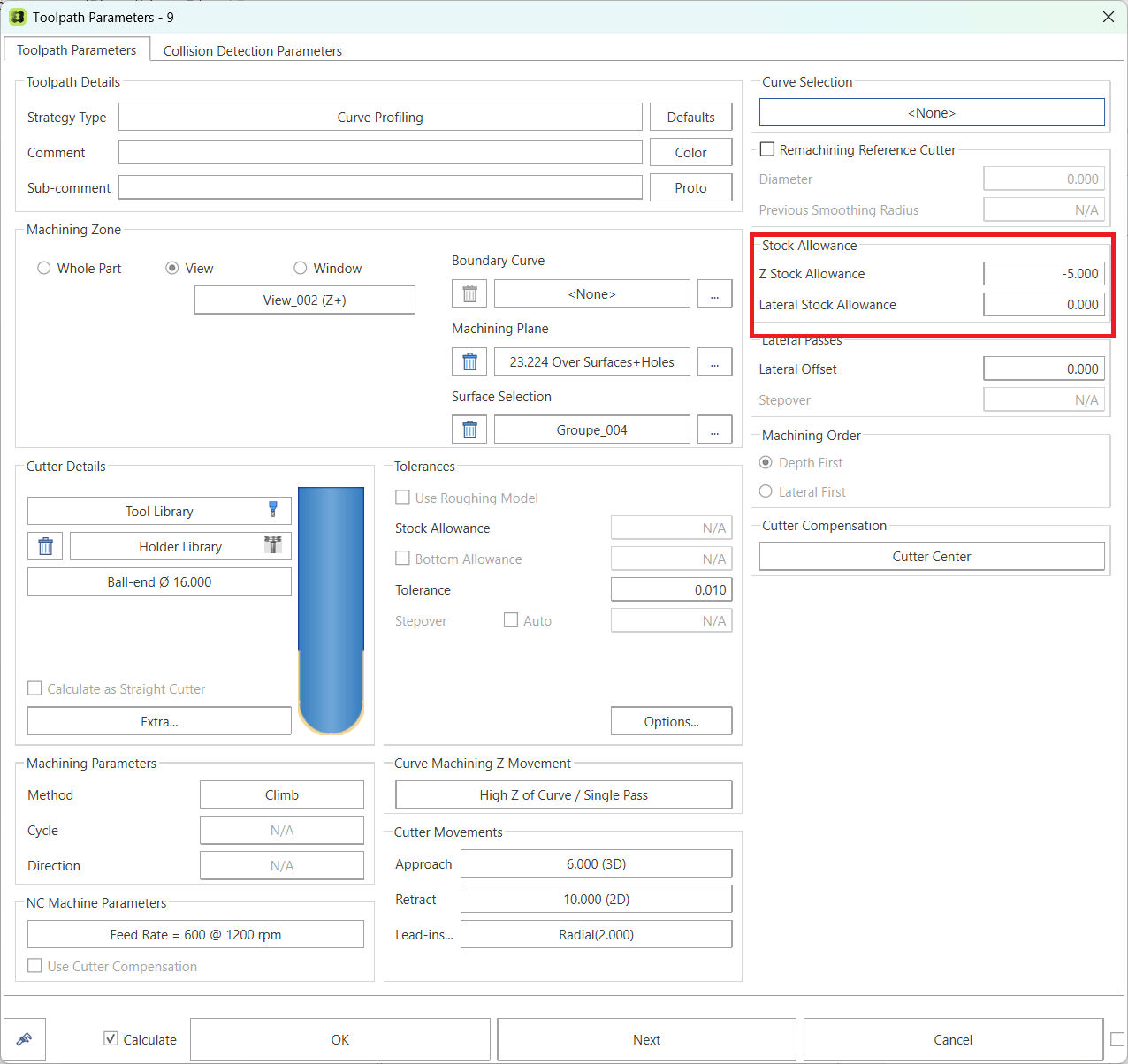1128x1064 pixels.
Task: Click the Color button
Action: tap(691, 152)
